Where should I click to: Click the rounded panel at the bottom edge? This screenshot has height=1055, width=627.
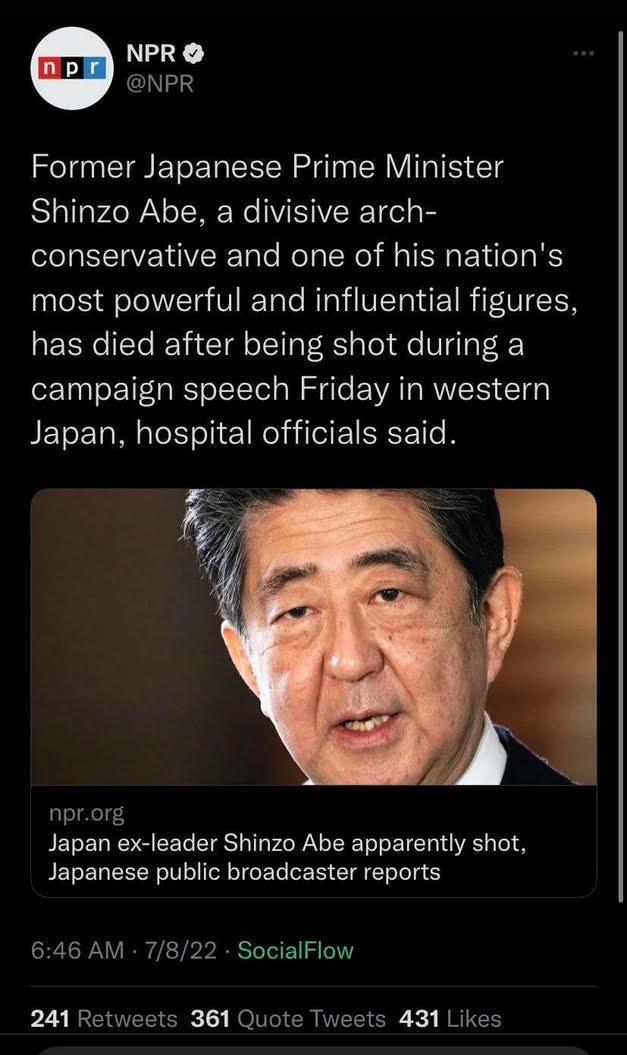pyautogui.click(x=314, y=1051)
